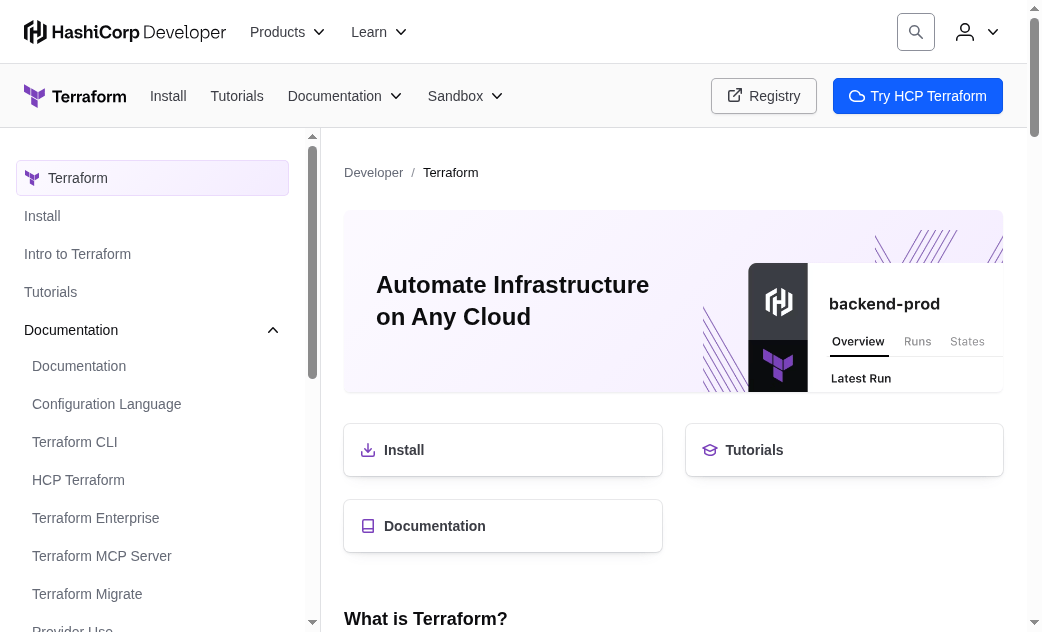Click the HashiCorp logo tile in hero image

click(778, 302)
